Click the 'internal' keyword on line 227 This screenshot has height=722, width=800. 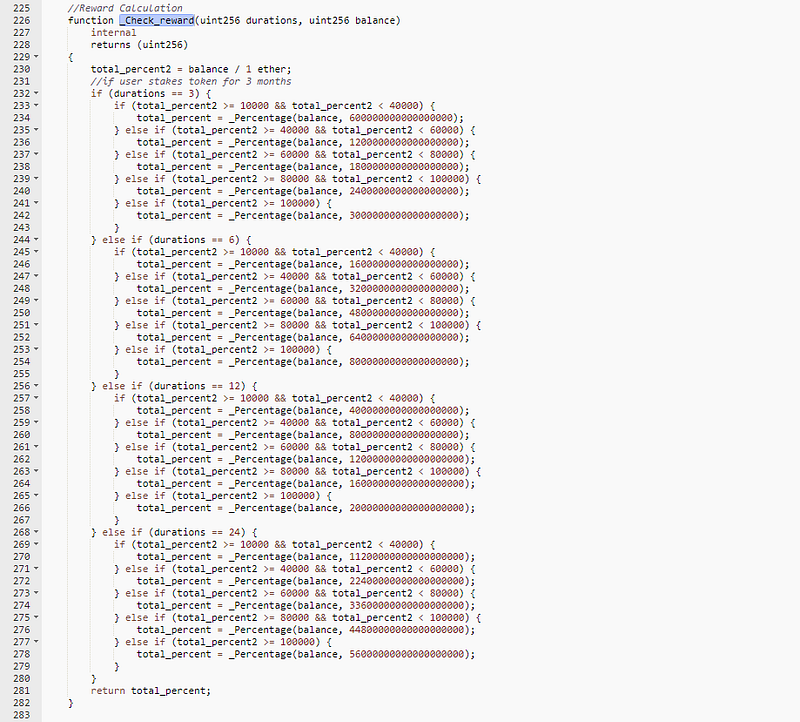113,33
